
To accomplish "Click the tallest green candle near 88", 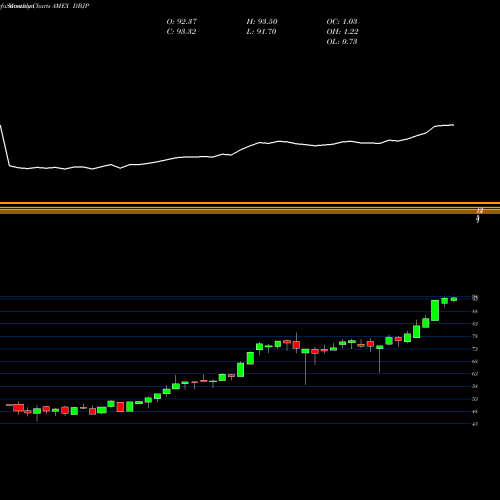I will click(x=435, y=310).
